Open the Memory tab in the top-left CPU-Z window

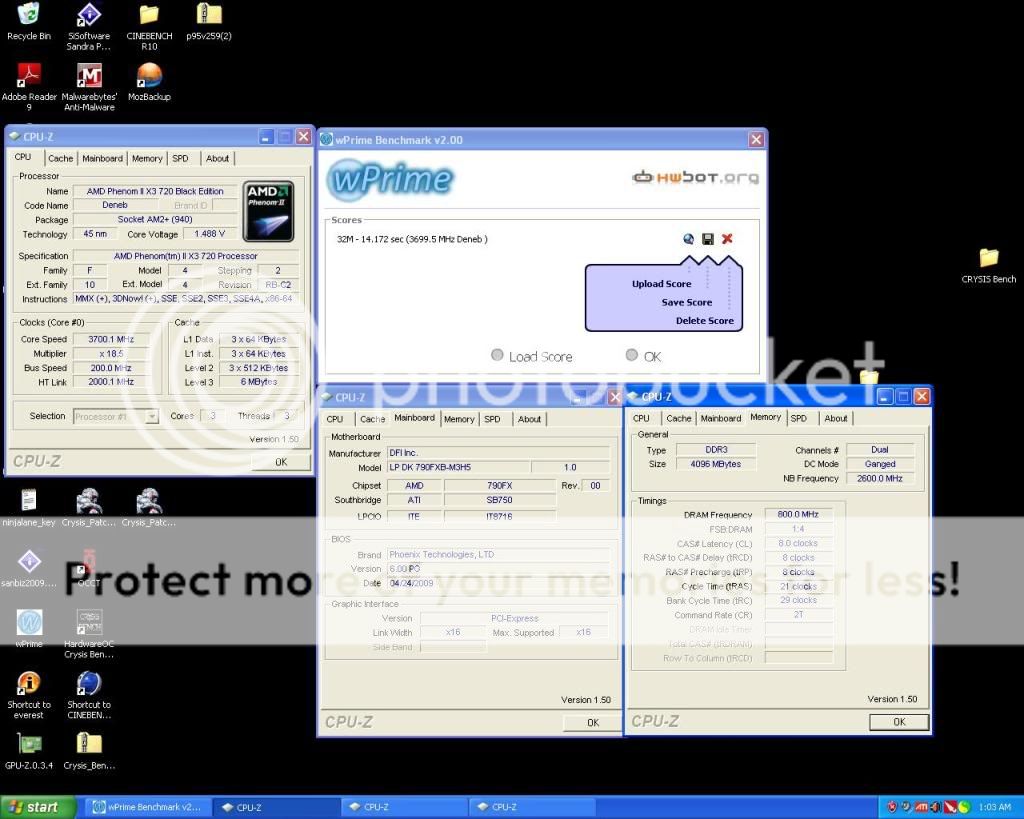tap(147, 158)
